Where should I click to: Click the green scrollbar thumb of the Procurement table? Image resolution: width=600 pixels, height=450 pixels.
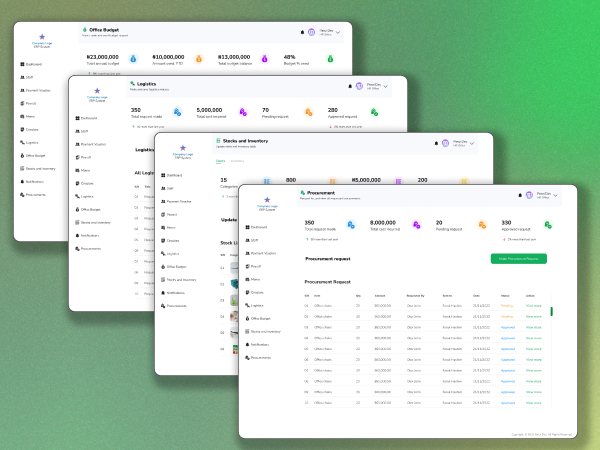coord(551,311)
